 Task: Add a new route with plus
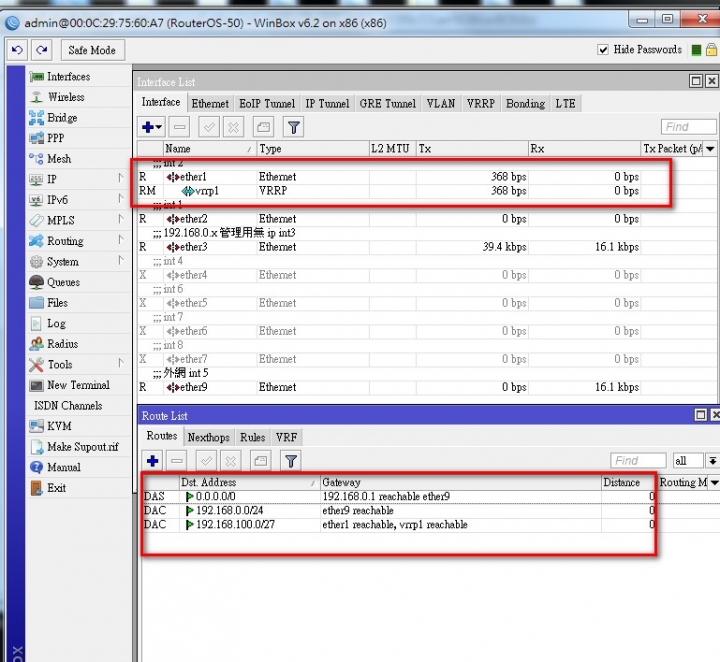click(152, 460)
